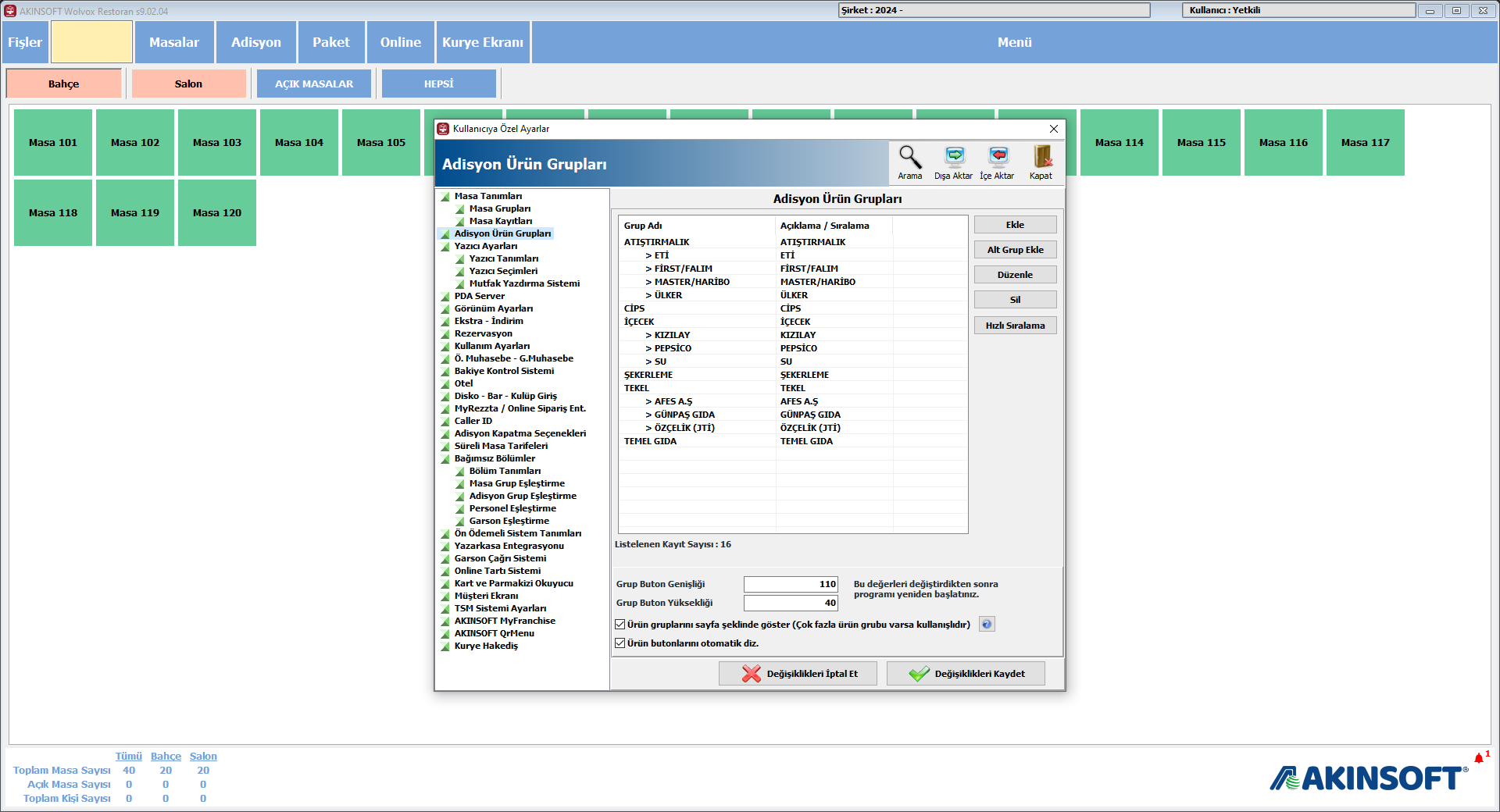The image size is (1500, 812).
Task: Click the tree icon beside Otel
Action: (445, 384)
